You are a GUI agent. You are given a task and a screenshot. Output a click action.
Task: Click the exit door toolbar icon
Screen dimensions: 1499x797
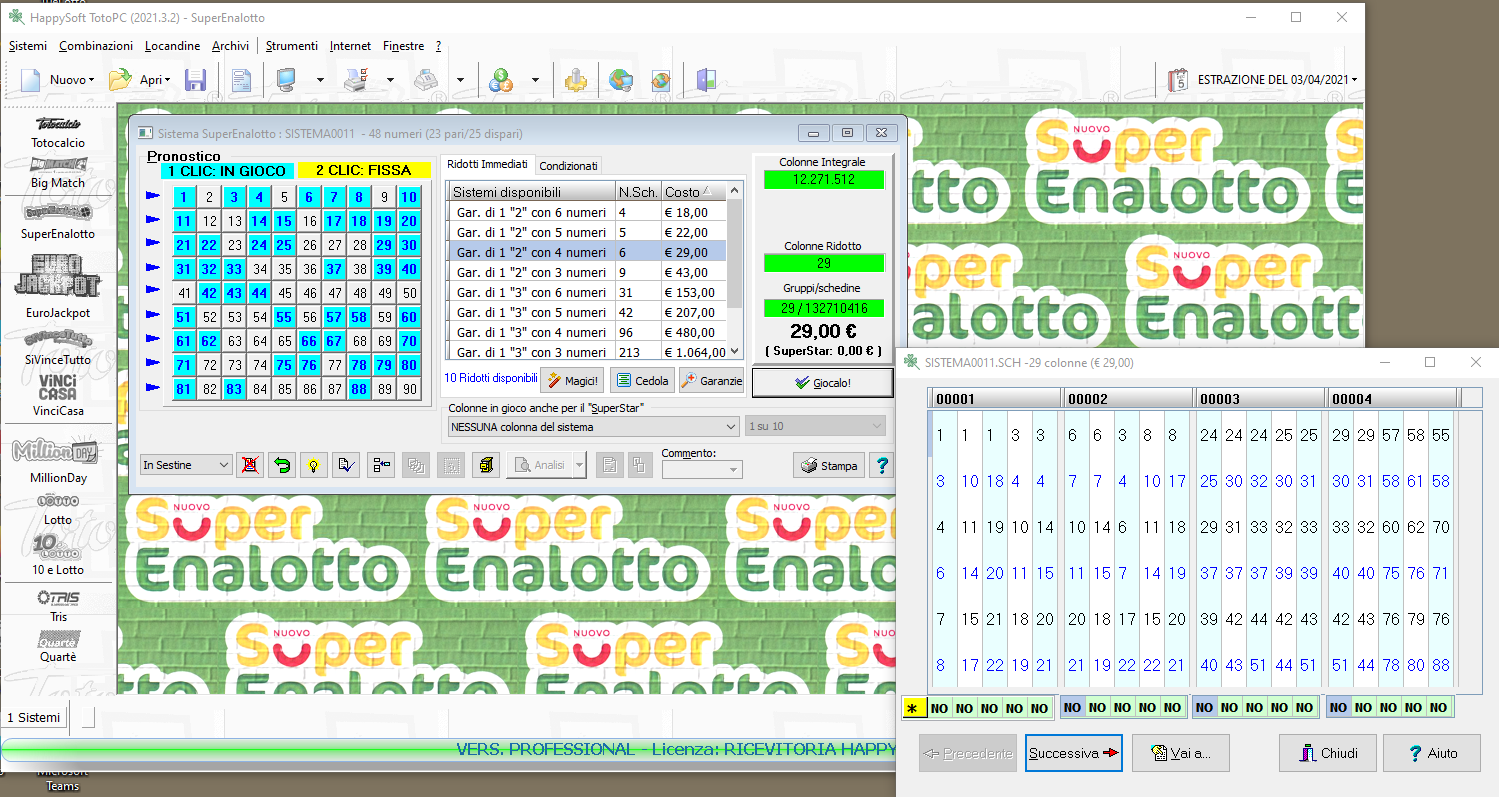707,80
